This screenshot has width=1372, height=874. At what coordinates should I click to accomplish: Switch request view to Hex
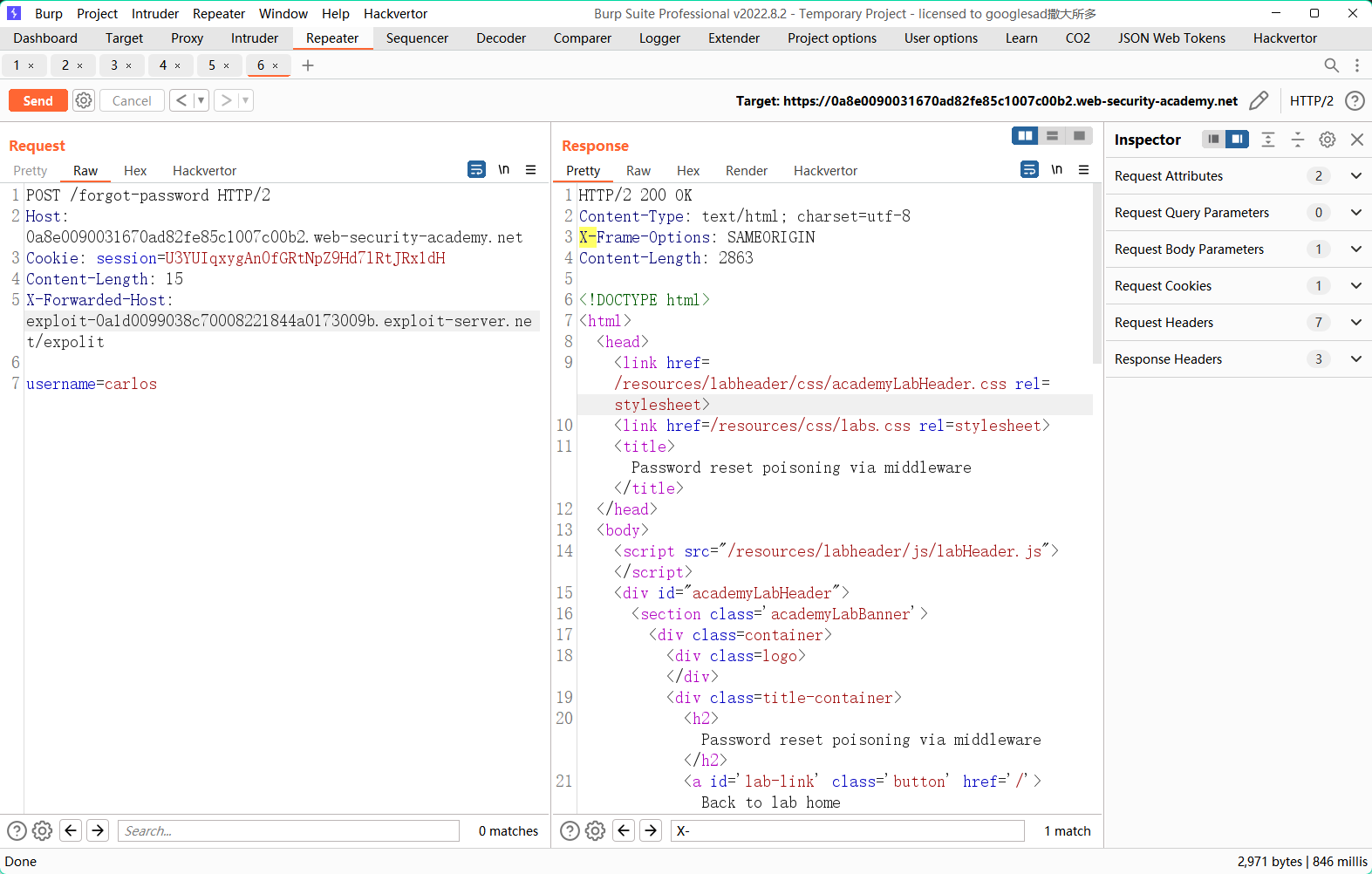(x=135, y=171)
